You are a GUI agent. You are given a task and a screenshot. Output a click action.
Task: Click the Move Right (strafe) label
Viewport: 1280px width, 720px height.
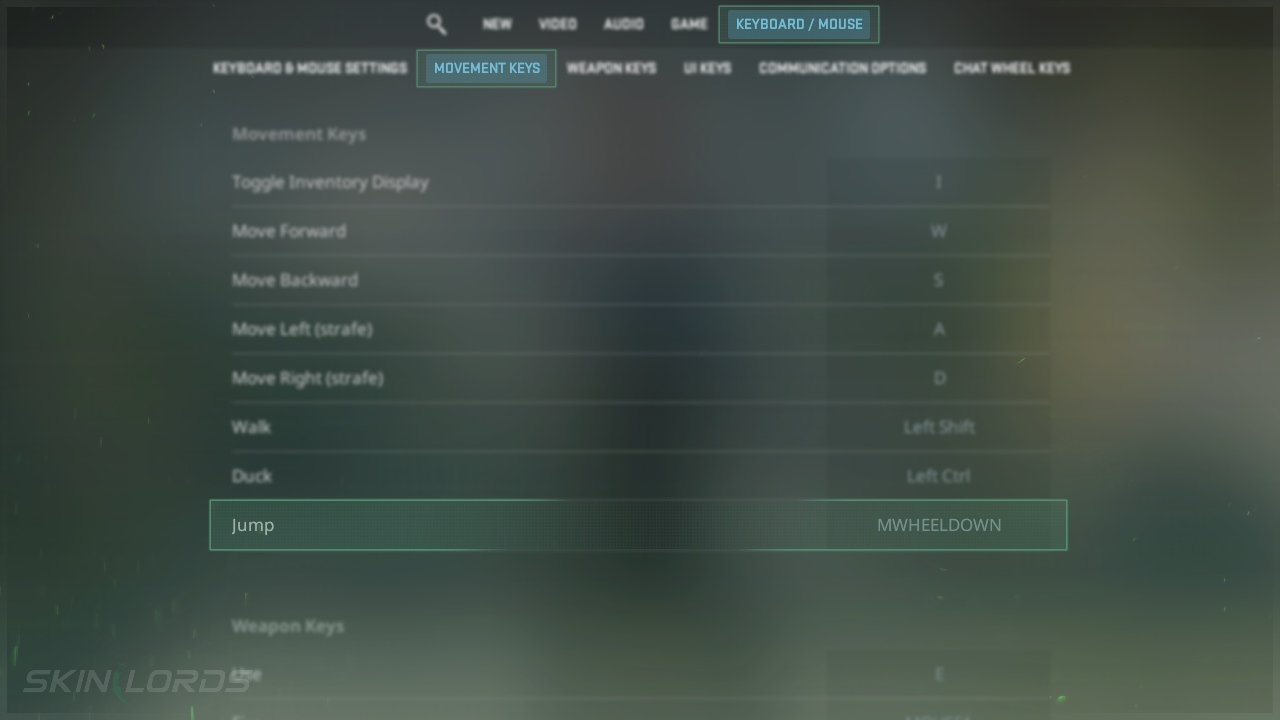click(308, 378)
